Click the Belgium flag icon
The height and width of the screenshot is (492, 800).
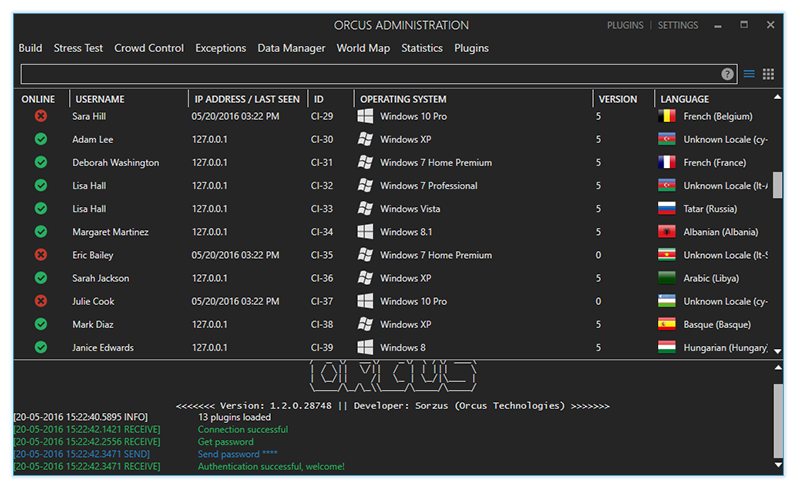coord(667,116)
